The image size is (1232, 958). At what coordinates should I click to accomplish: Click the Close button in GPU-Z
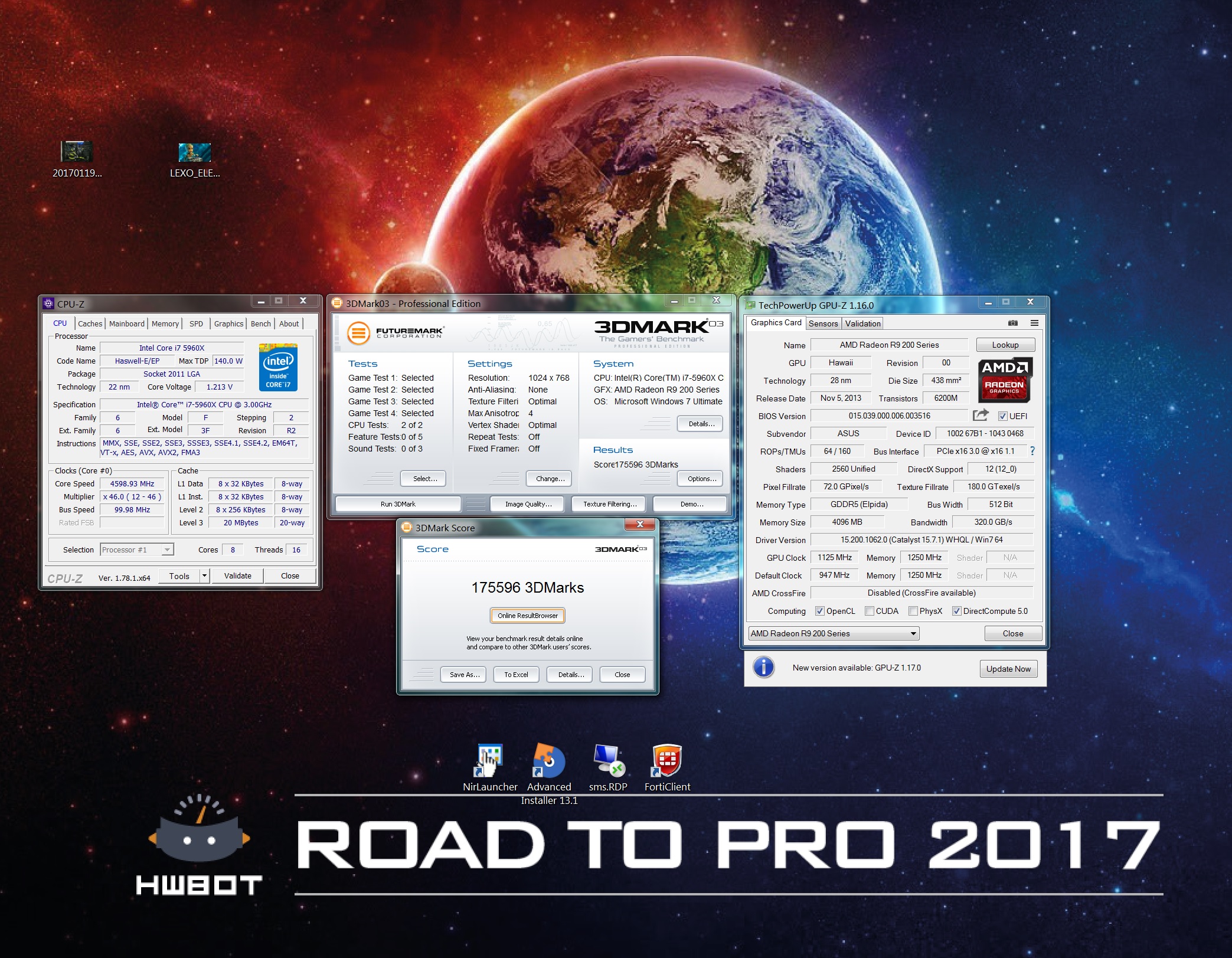point(1012,633)
